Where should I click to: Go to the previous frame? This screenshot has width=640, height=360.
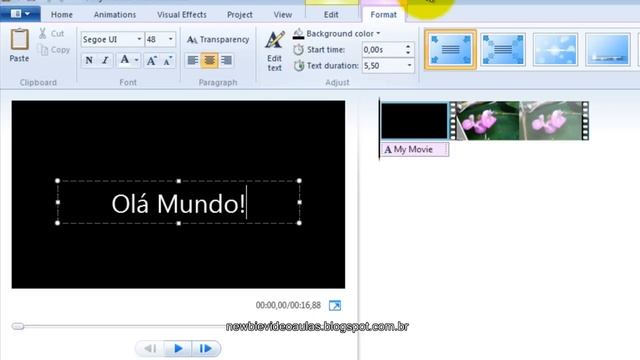[151, 349]
